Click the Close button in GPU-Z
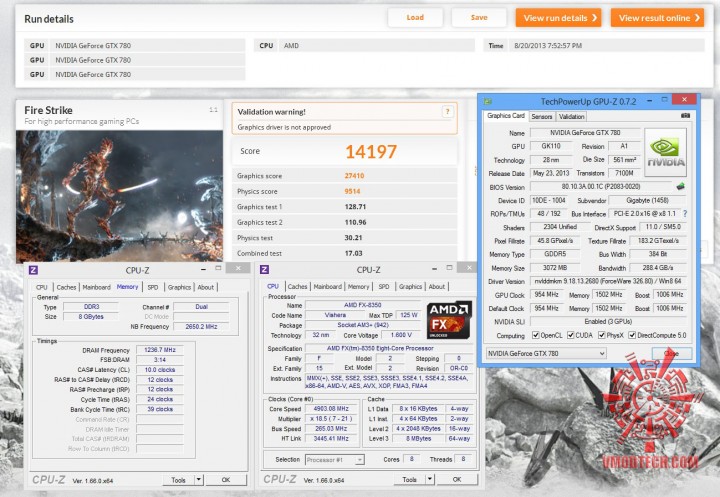This screenshot has height=497, width=720. tap(671, 353)
